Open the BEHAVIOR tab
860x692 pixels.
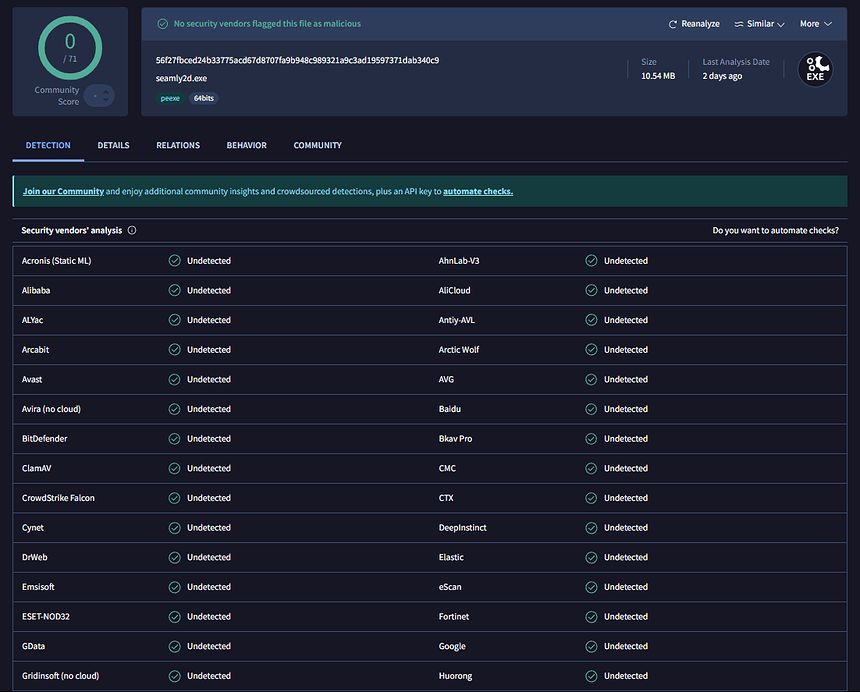click(247, 145)
